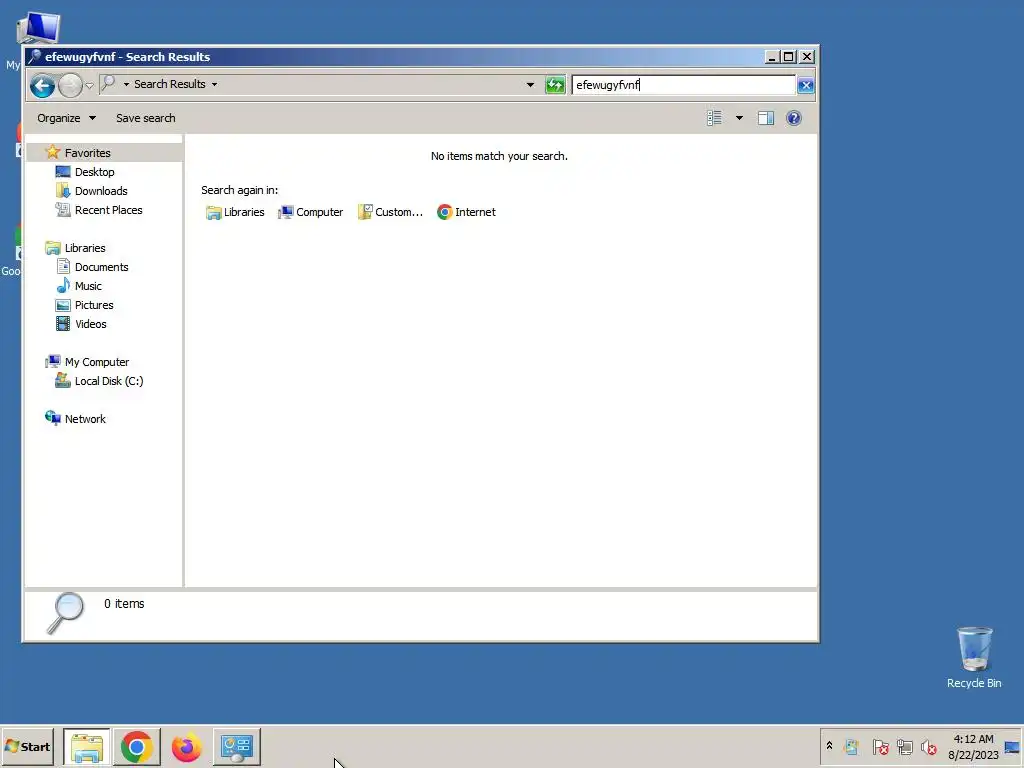Select Network in the navigation pane

tap(85, 419)
